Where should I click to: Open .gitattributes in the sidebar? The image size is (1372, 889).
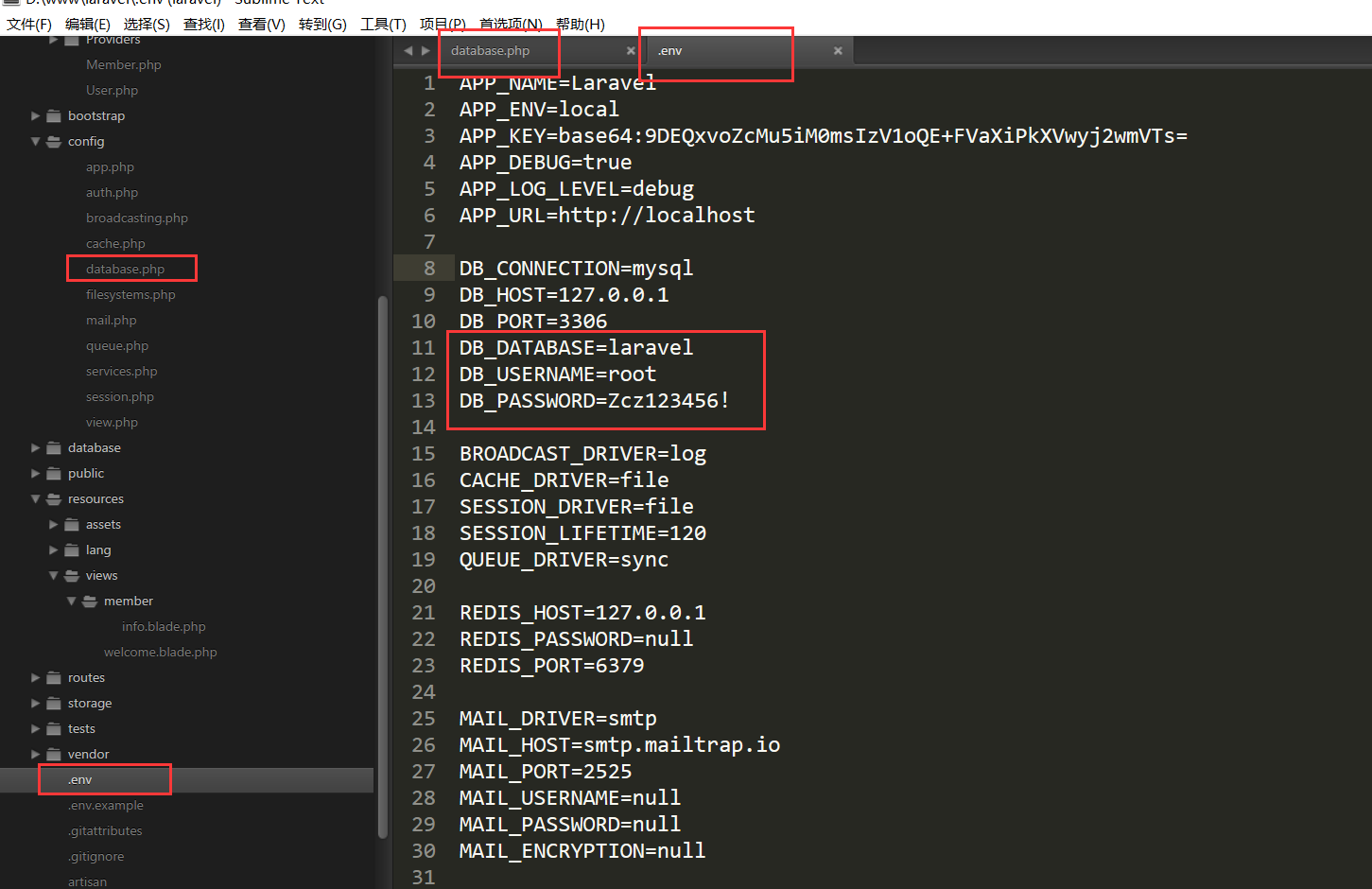tap(105, 831)
